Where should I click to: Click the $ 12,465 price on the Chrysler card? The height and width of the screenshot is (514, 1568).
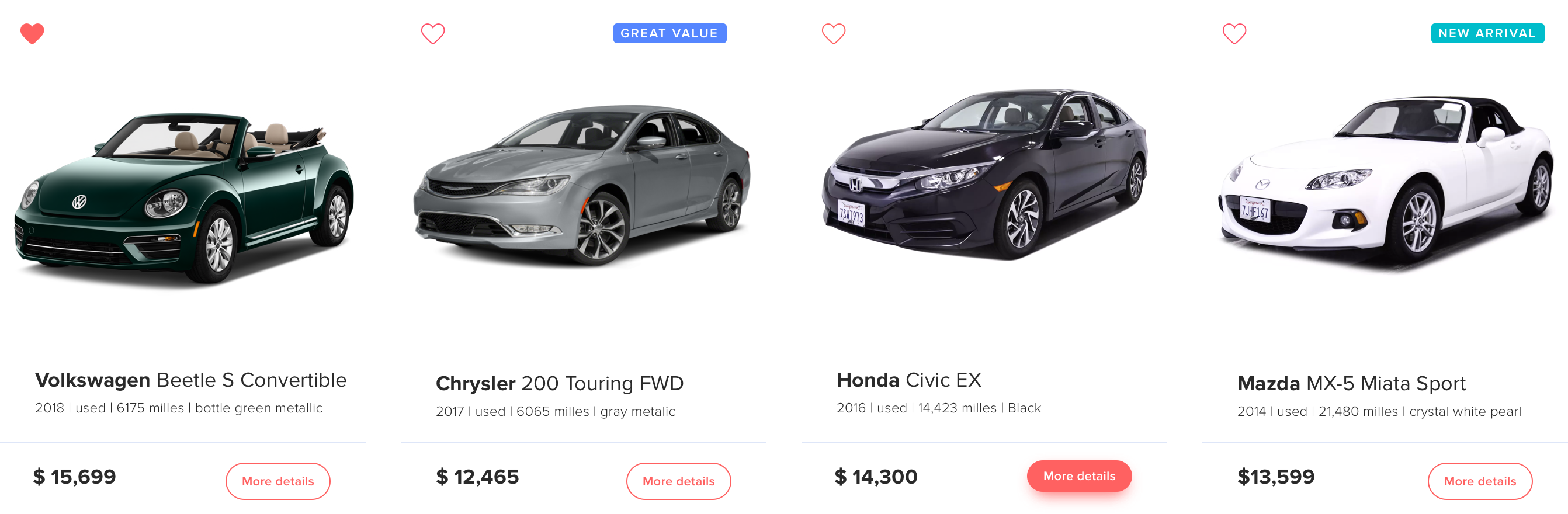pos(477,477)
